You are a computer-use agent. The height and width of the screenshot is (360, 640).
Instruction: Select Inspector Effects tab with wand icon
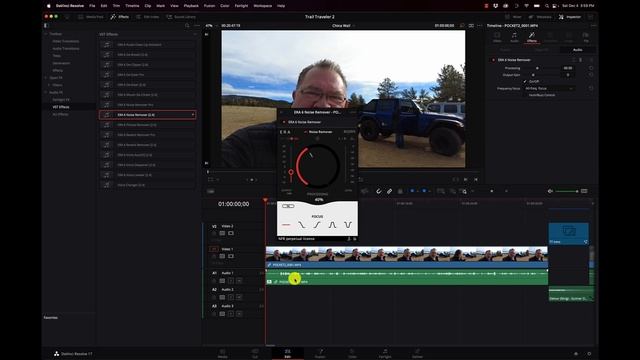(532, 37)
